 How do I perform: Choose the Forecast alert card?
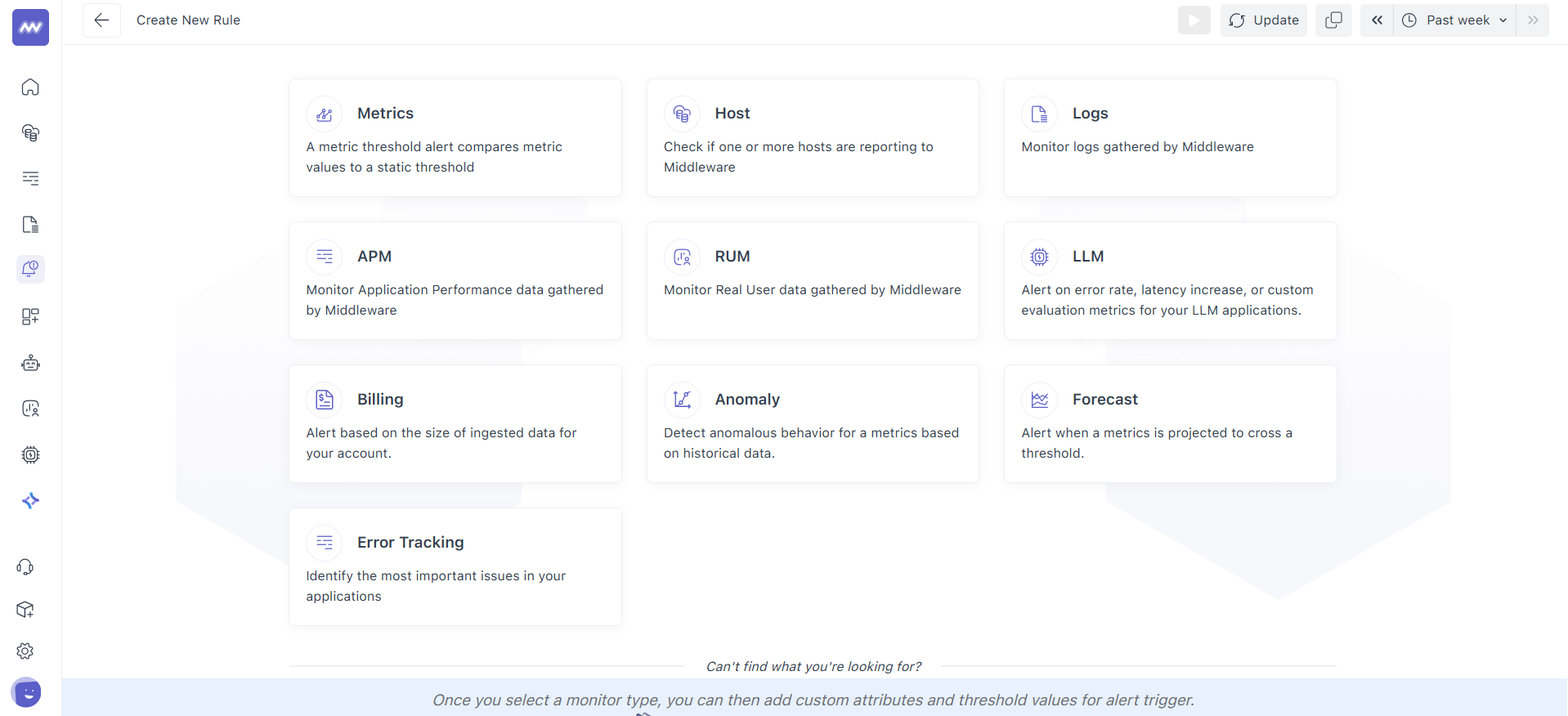coord(1170,423)
